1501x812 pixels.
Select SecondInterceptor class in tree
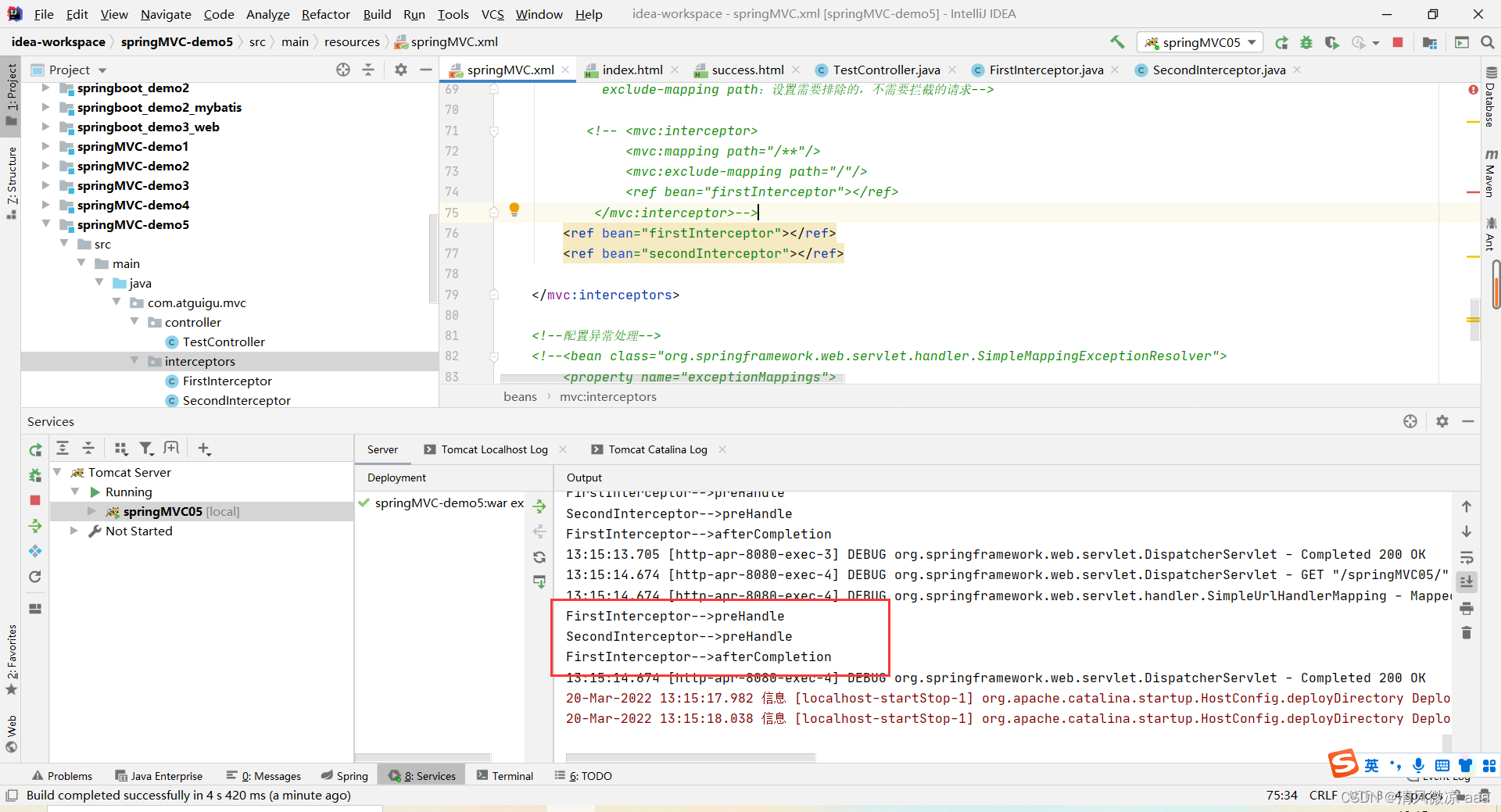point(236,400)
